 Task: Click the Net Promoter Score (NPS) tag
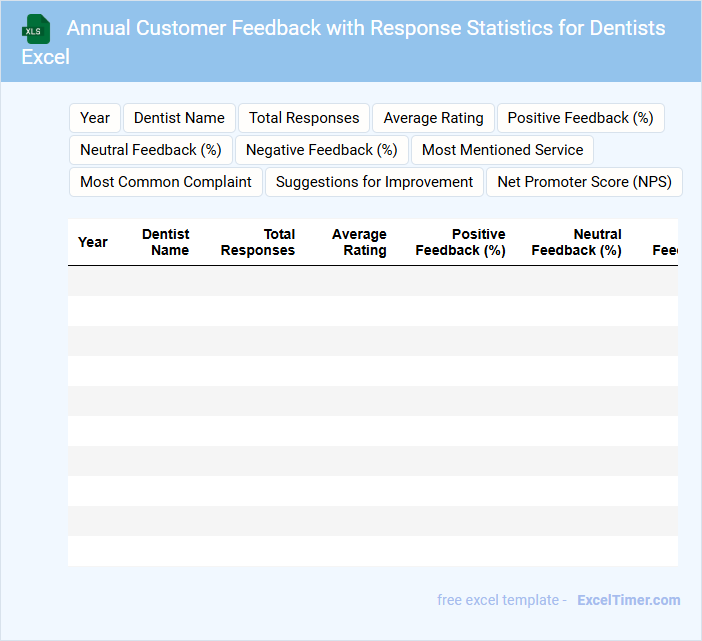click(x=584, y=182)
